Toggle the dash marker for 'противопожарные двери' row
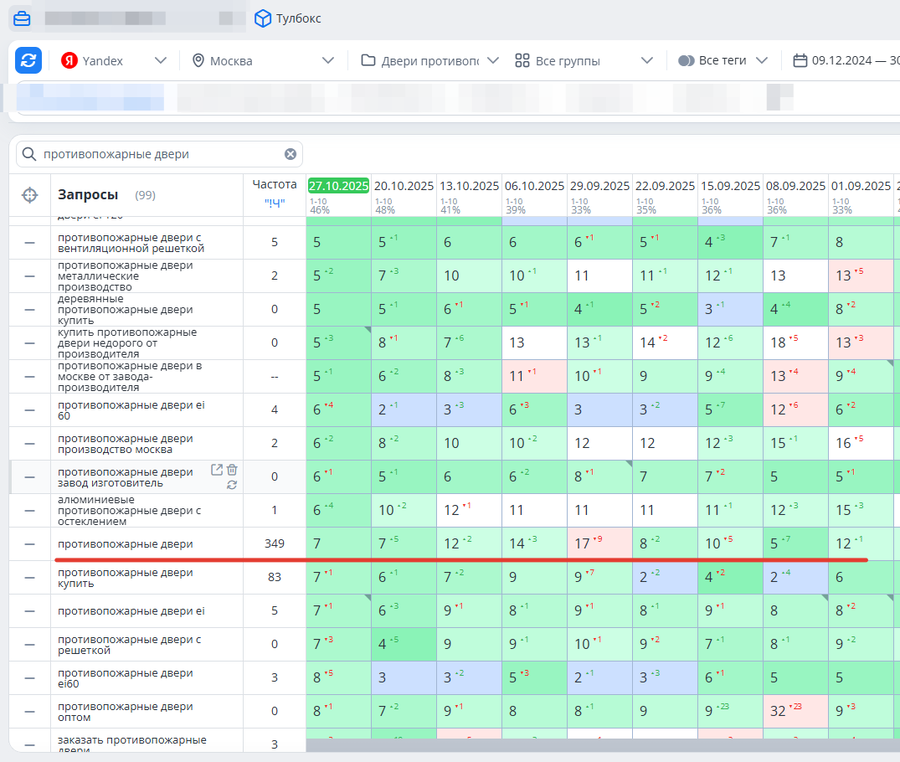The image size is (900, 762). tap(30, 544)
